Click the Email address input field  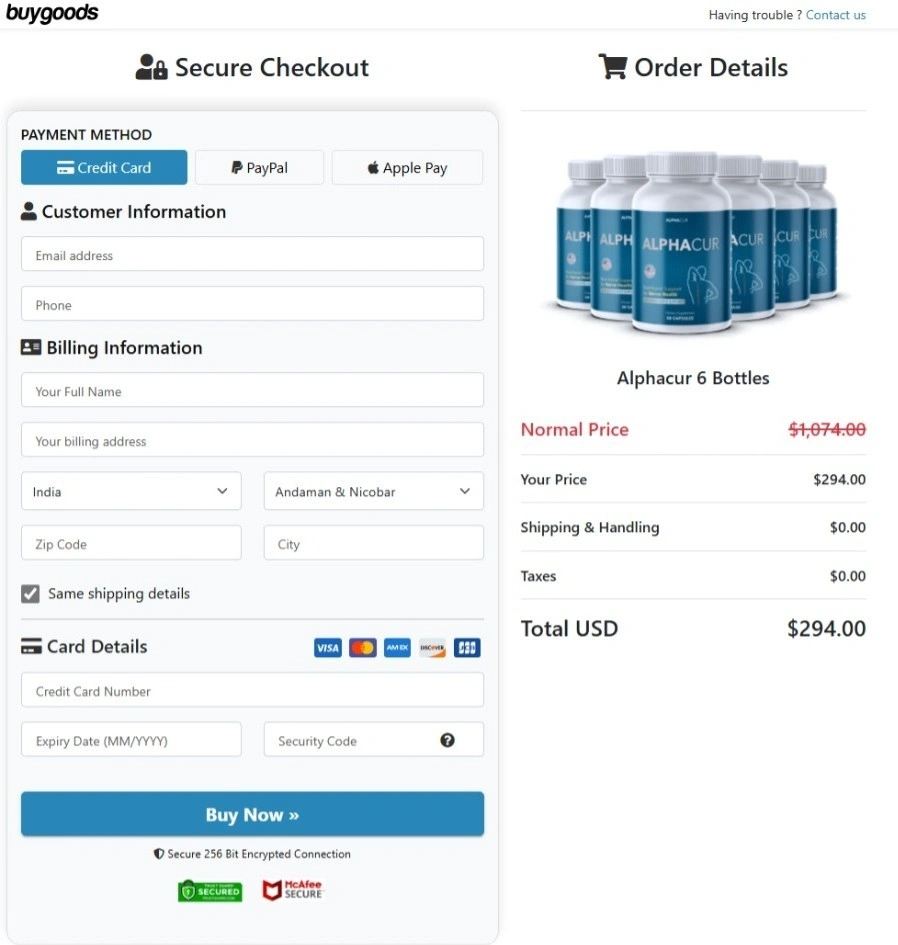pos(252,254)
